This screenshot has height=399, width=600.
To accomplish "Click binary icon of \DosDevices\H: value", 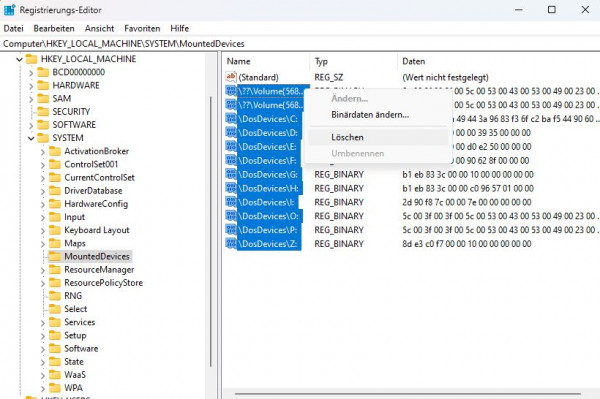I will pos(231,188).
